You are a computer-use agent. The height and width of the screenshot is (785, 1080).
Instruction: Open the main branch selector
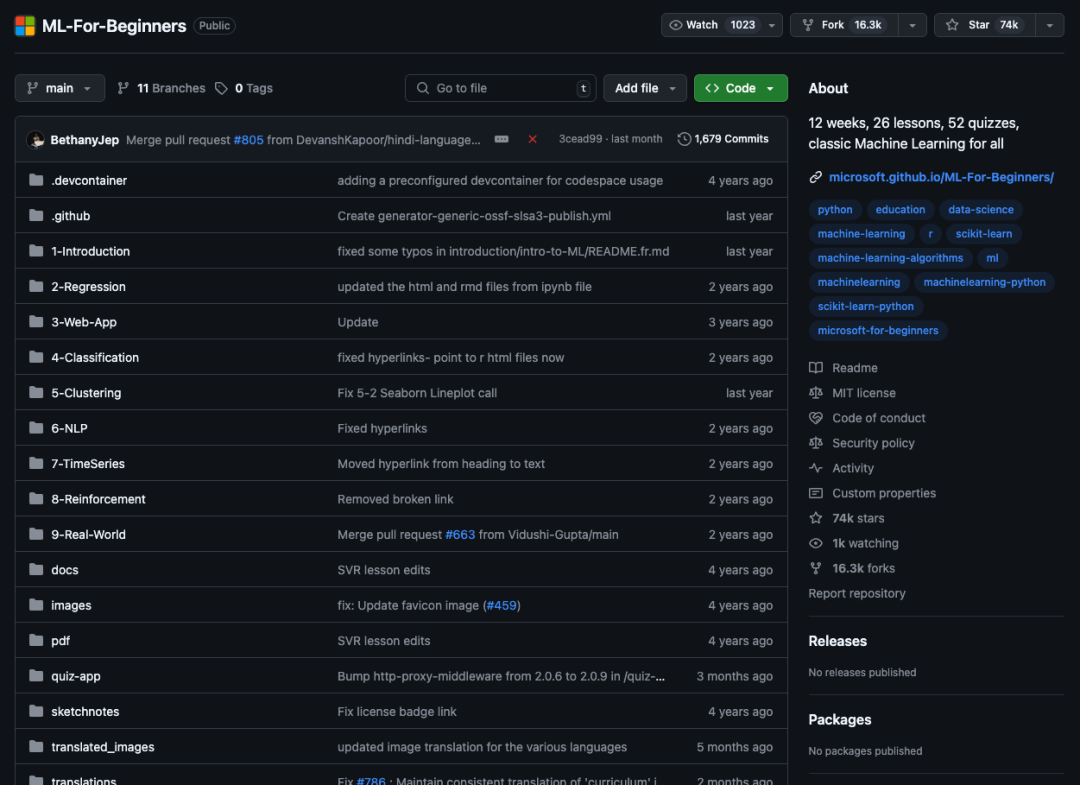60,88
